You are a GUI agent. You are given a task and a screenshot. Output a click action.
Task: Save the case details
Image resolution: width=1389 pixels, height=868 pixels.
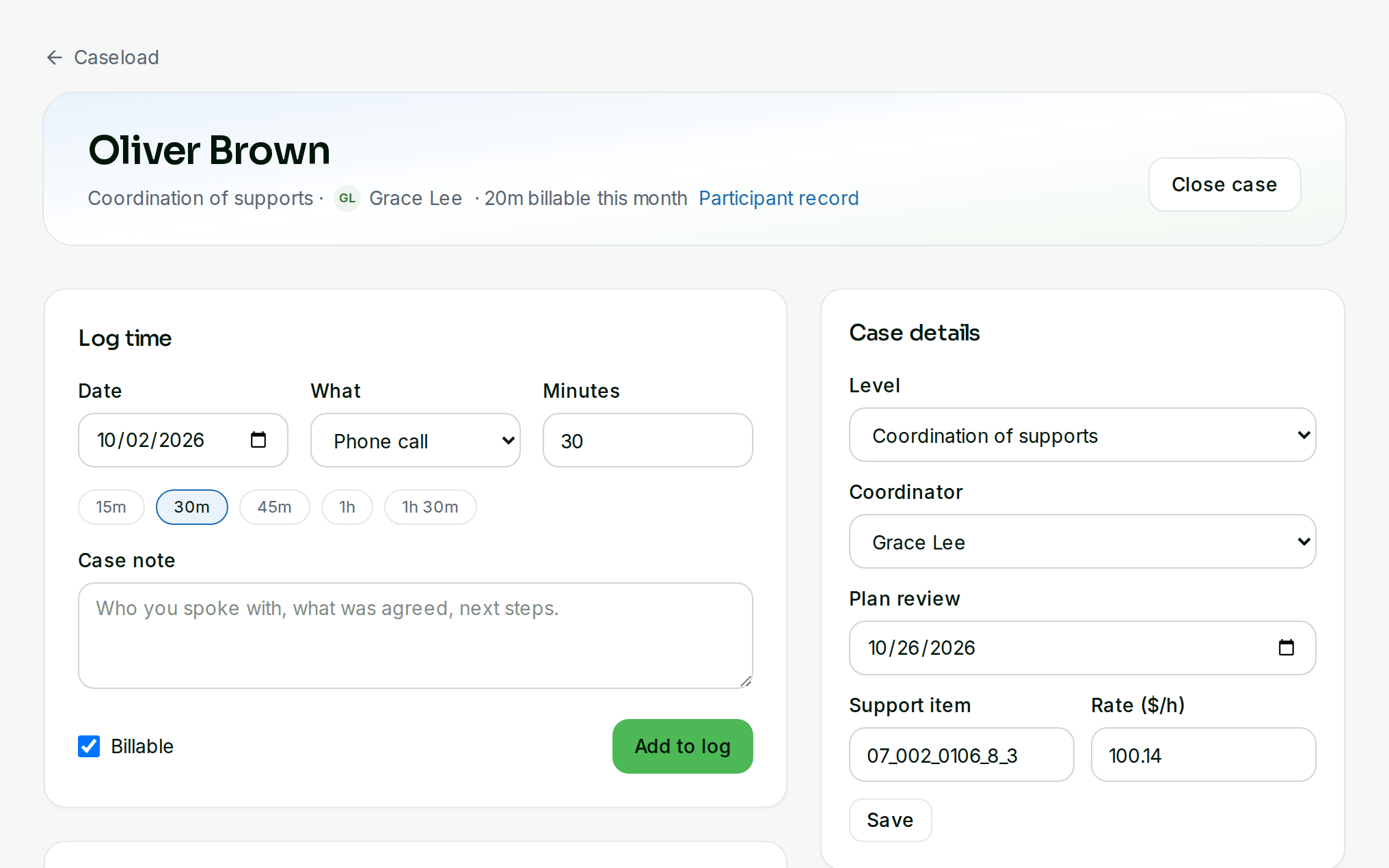[890, 820]
